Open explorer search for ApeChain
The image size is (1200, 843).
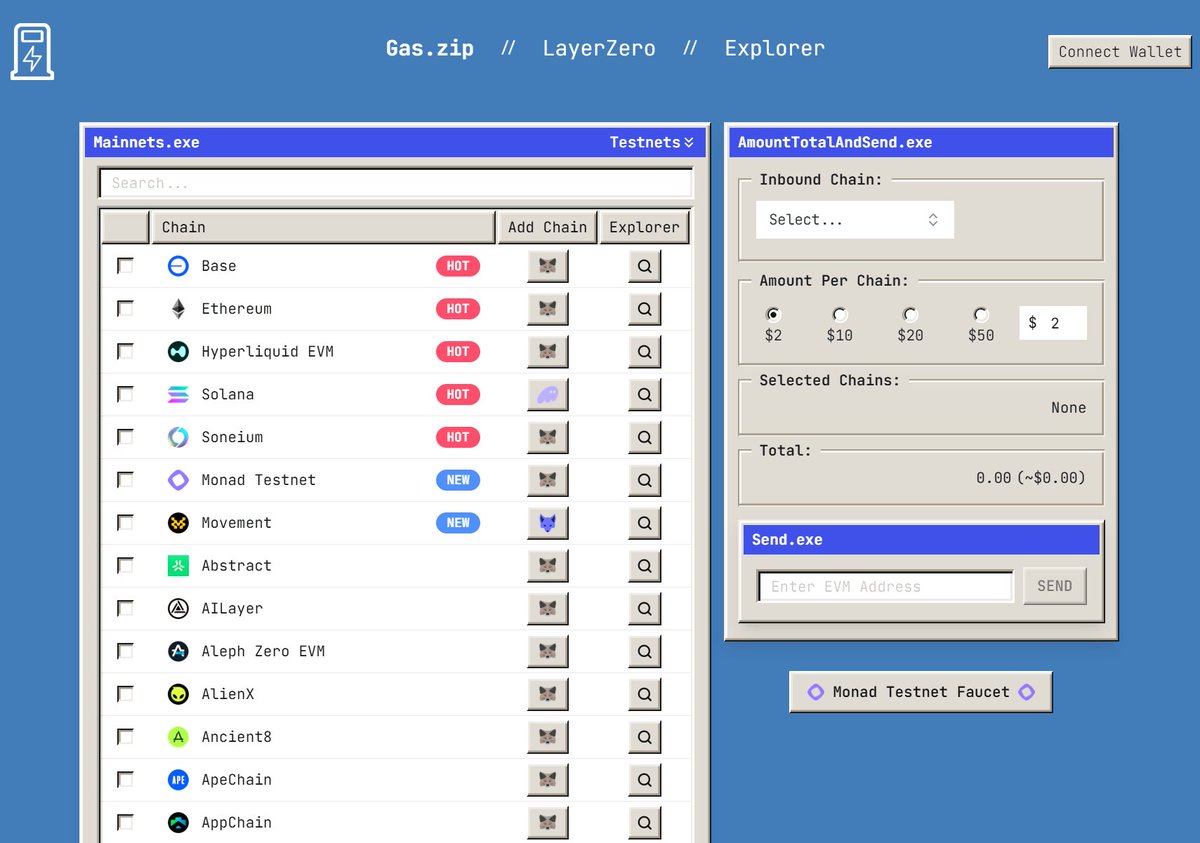click(x=645, y=780)
